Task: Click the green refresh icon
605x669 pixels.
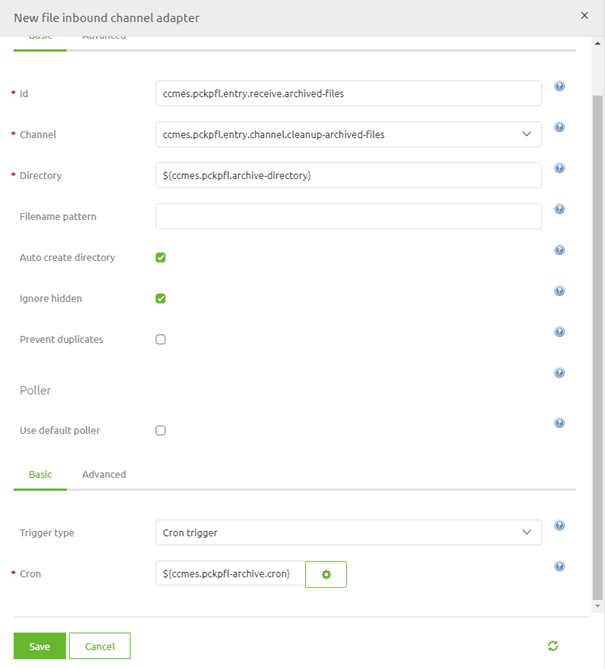Action: (553, 646)
